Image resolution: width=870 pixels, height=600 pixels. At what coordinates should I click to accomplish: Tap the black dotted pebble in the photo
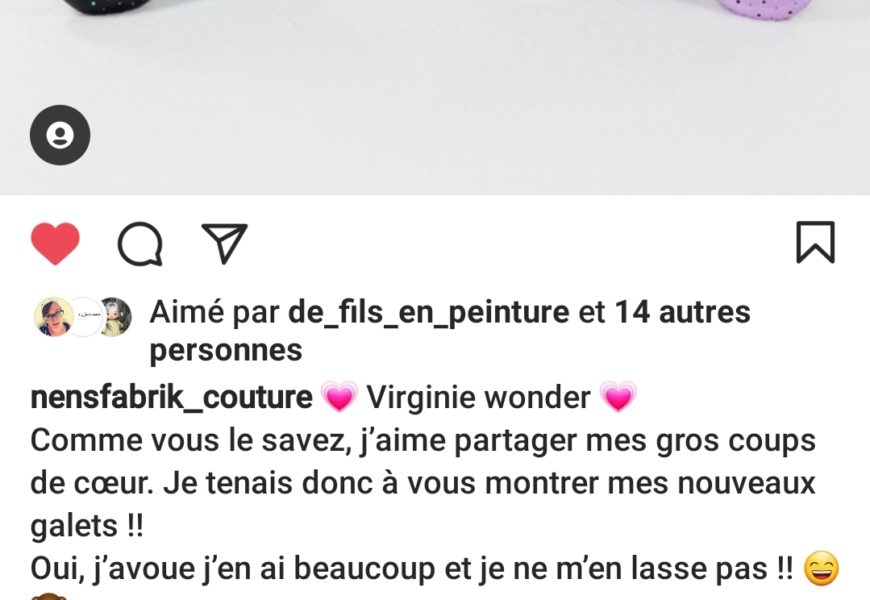pyautogui.click(x=105, y=6)
